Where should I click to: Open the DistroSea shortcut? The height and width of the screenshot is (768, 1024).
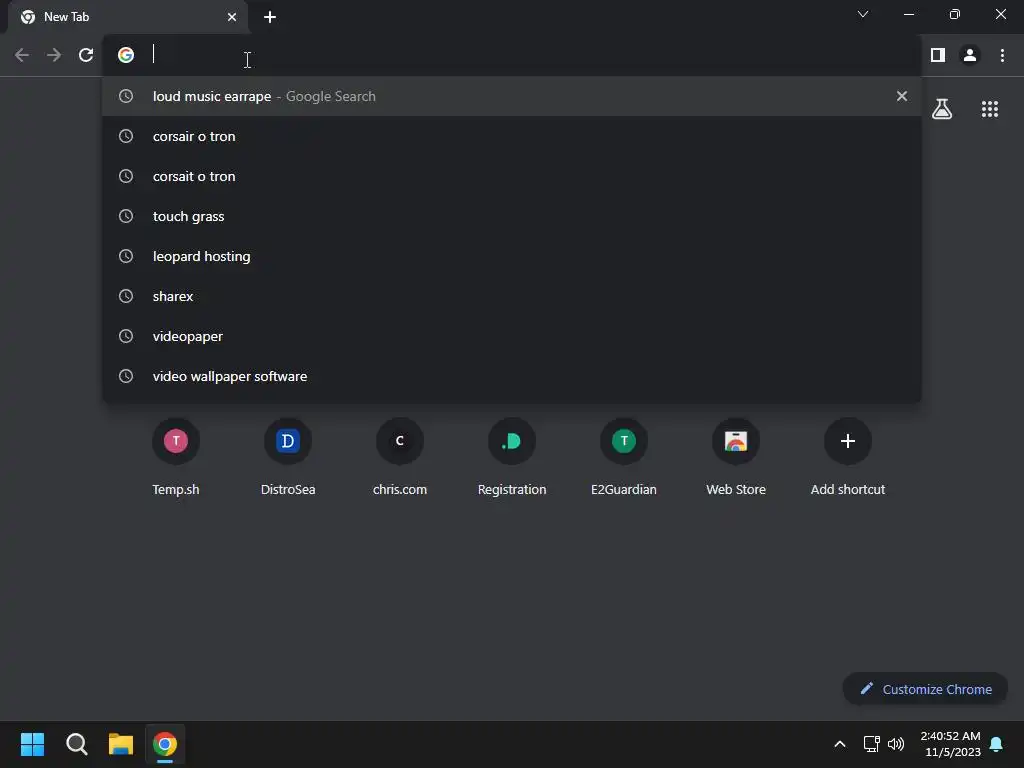click(288, 457)
